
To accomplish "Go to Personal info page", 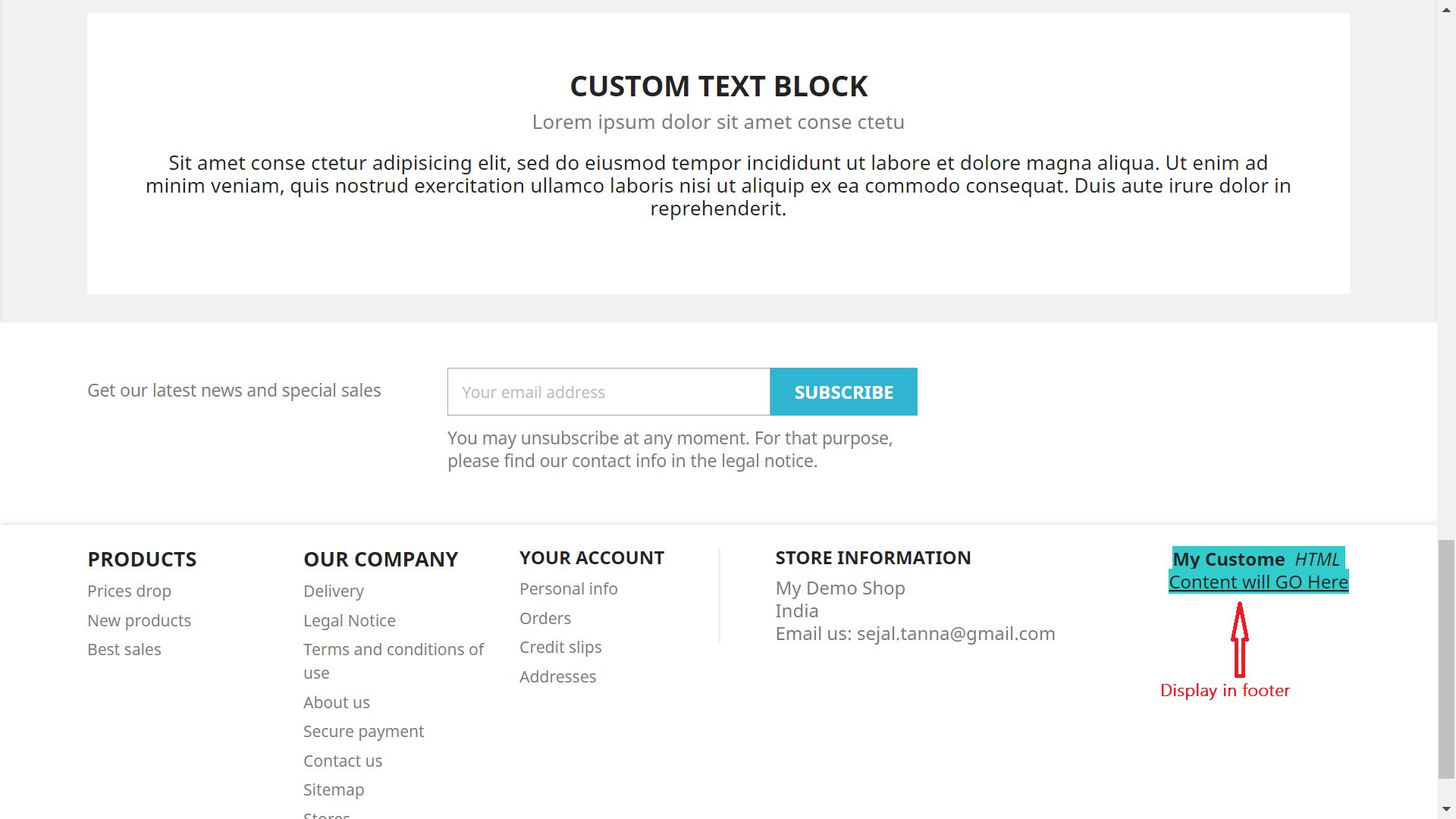I will click(568, 588).
